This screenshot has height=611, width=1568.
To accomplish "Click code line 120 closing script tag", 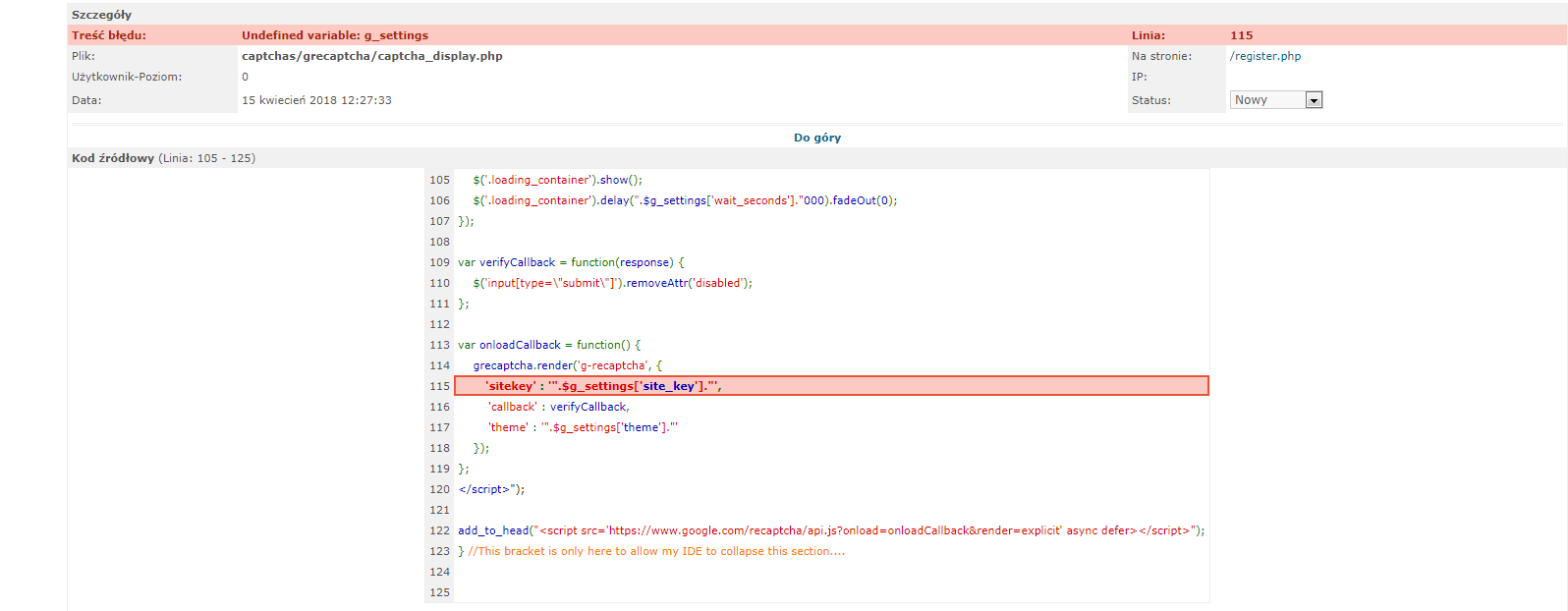I will 491,489.
